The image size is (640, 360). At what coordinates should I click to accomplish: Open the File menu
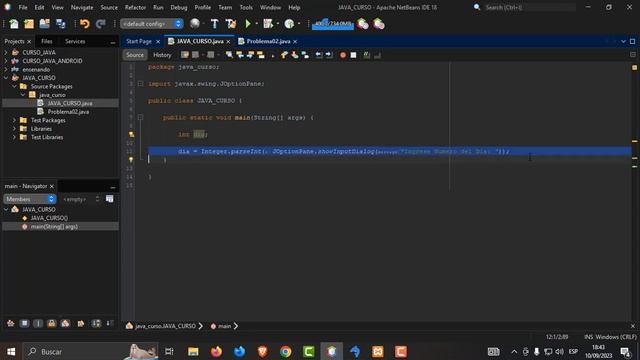point(23,7)
